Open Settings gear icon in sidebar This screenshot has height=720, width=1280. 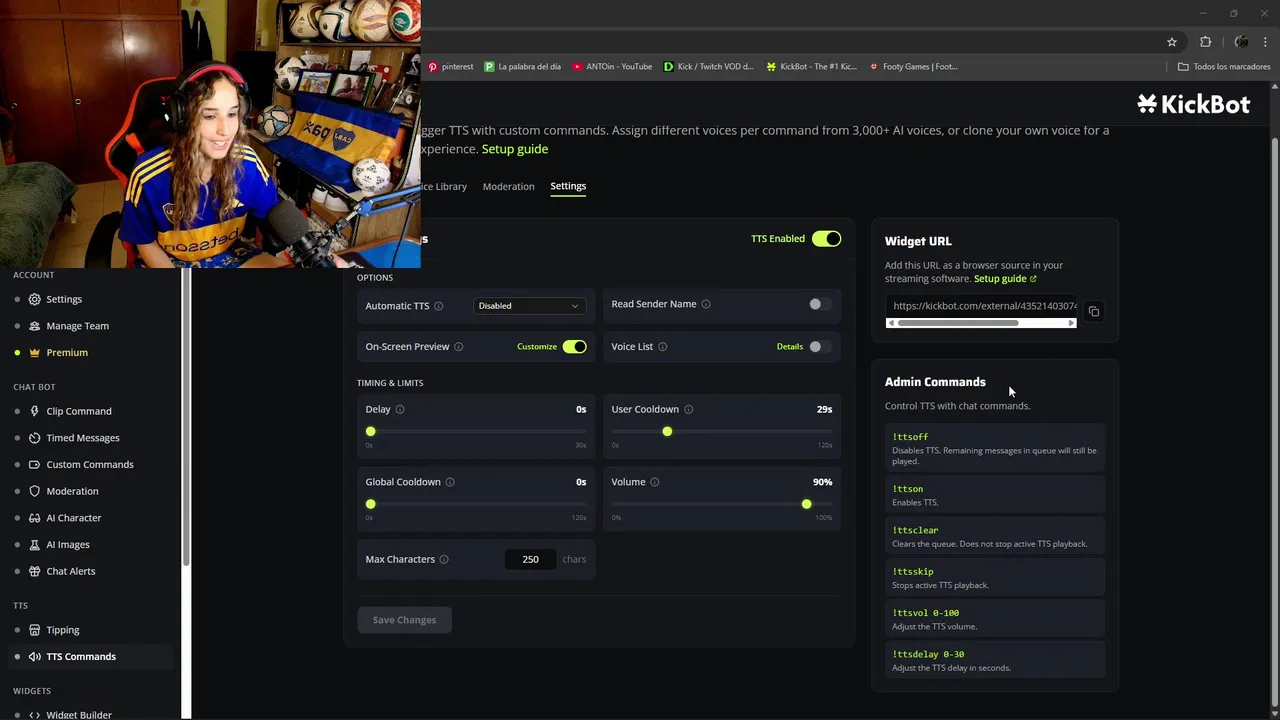click(35, 299)
